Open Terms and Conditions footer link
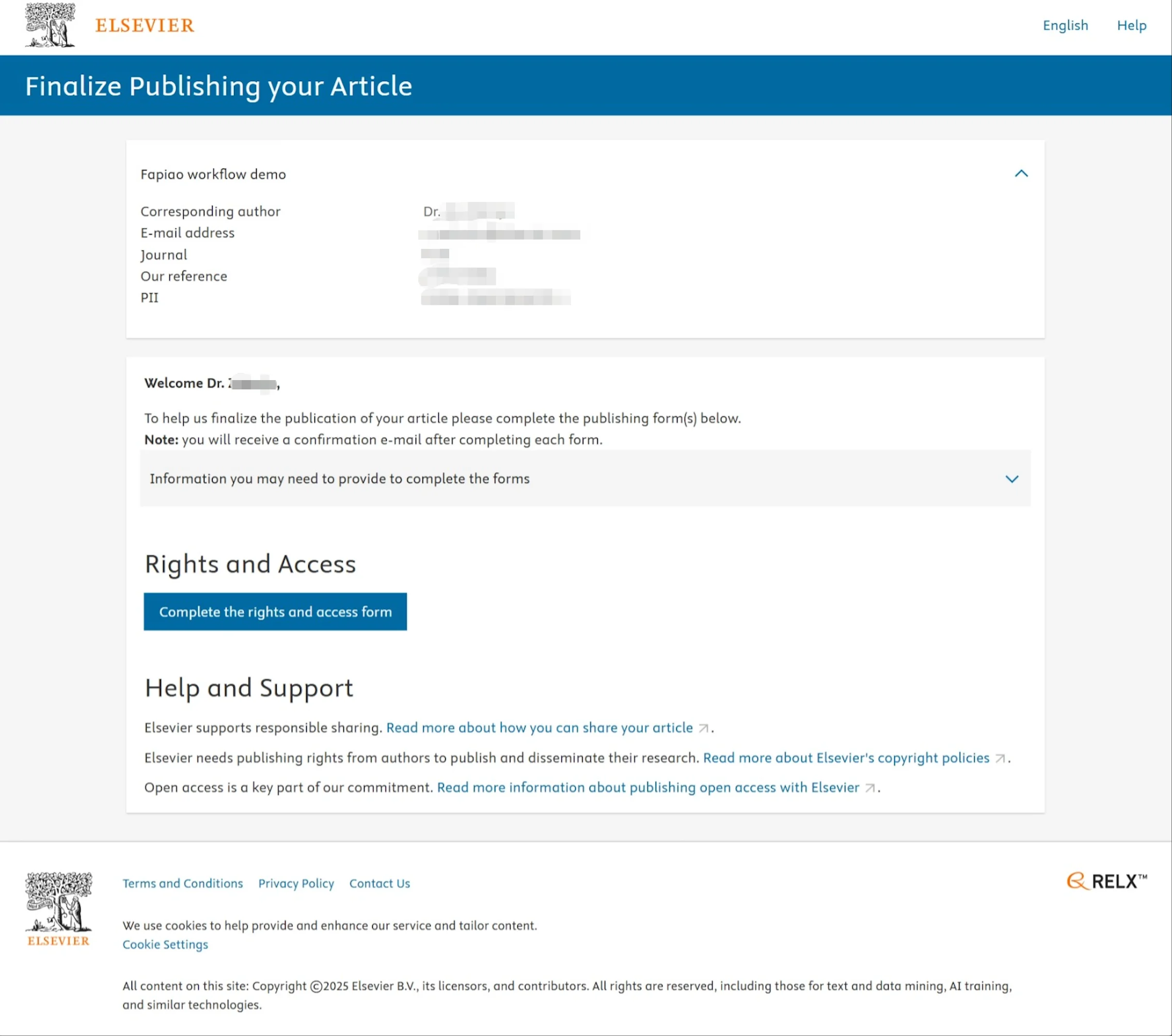Viewport: 1172px width, 1036px height. [182, 884]
